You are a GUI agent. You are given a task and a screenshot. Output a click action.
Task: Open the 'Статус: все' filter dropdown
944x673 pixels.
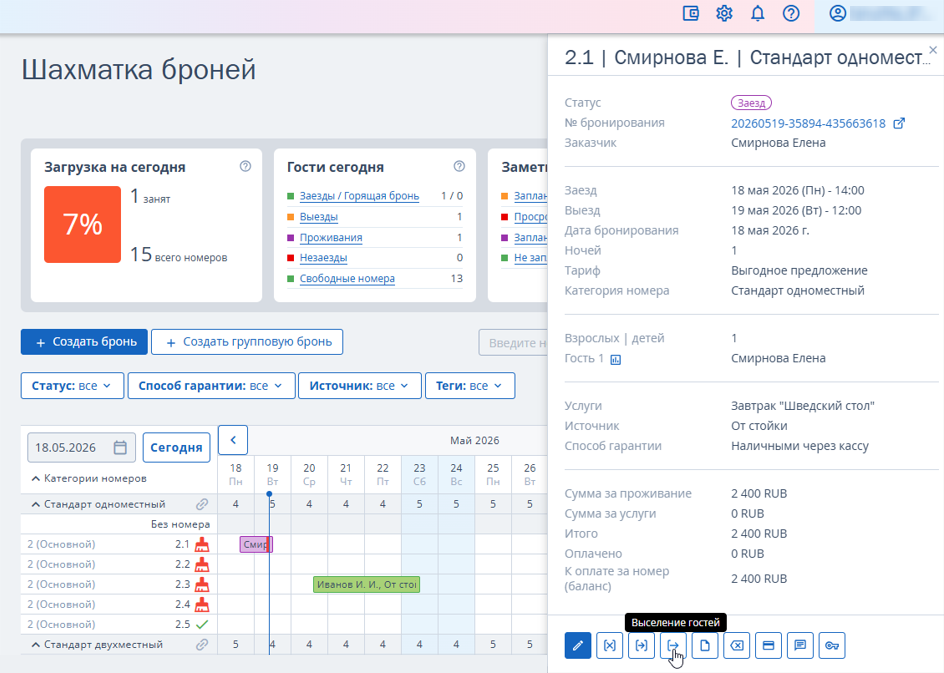[72, 386]
